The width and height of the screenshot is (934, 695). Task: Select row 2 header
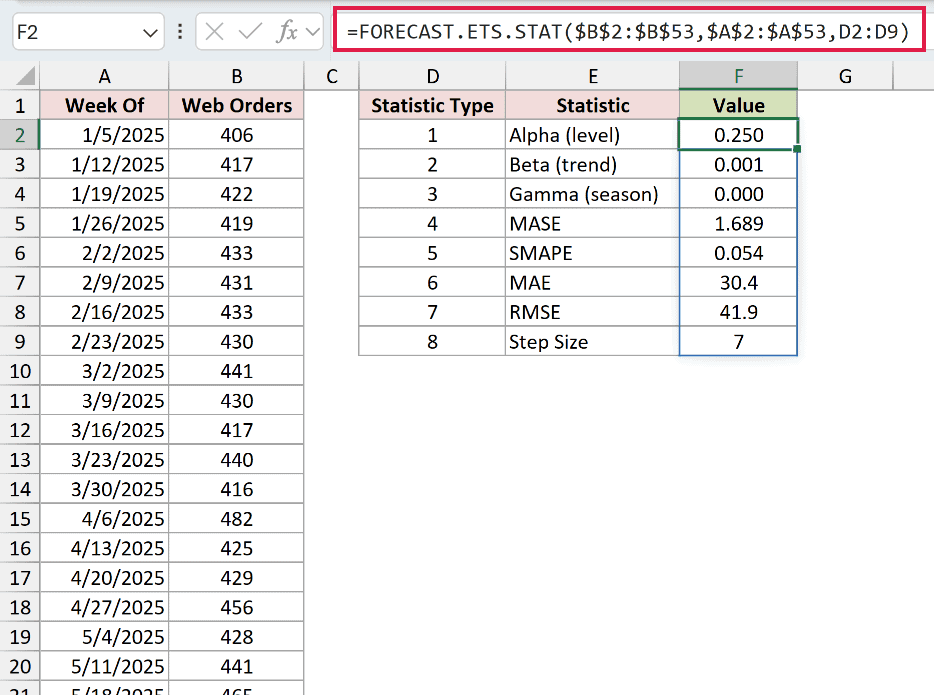click(x=20, y=135)
